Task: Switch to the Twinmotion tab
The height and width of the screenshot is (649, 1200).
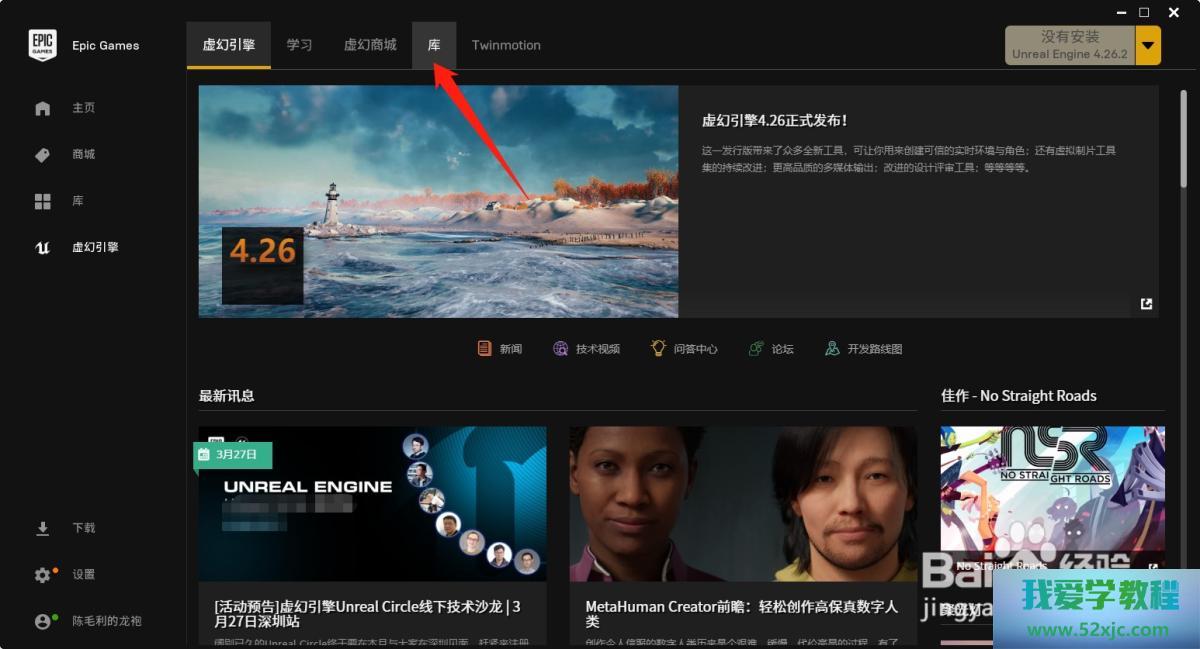Action: [506, 45]
